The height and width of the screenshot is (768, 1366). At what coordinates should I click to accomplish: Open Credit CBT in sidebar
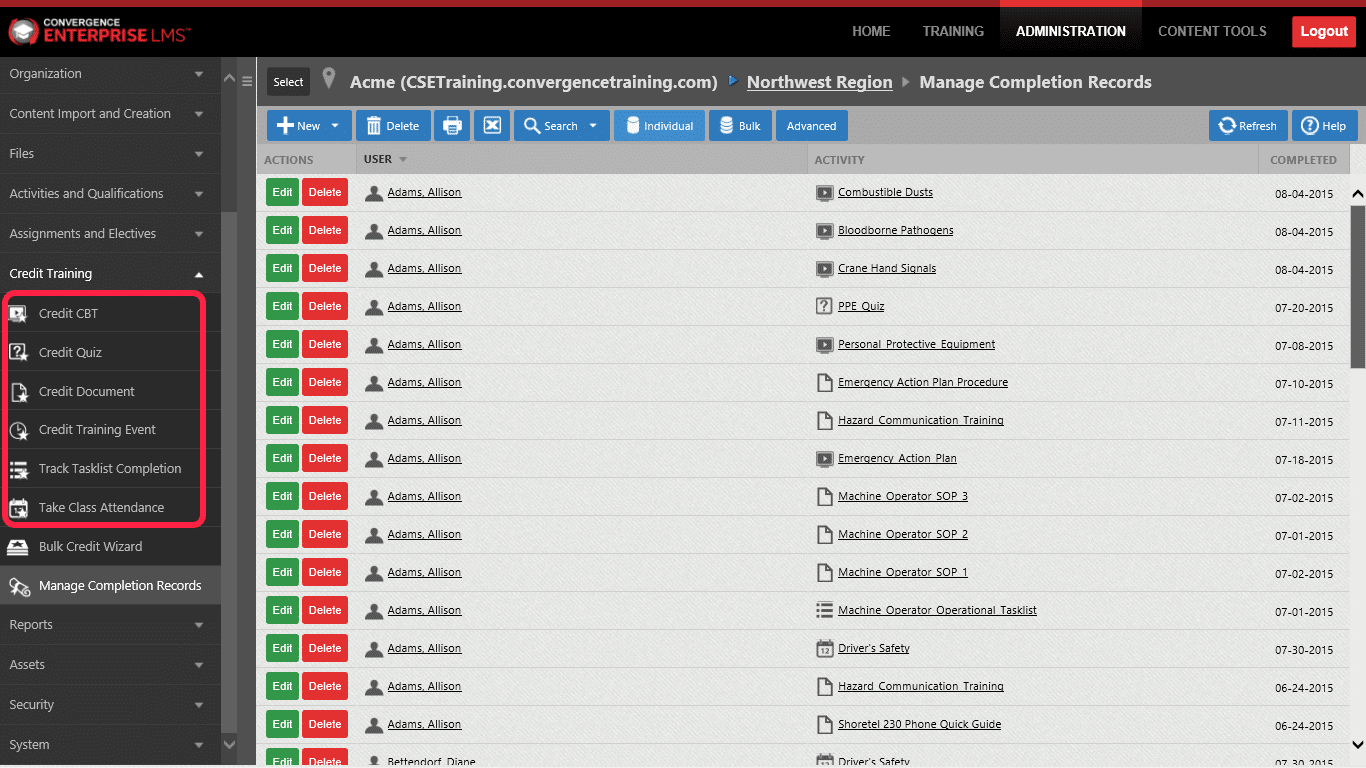[x=68, y=313]
